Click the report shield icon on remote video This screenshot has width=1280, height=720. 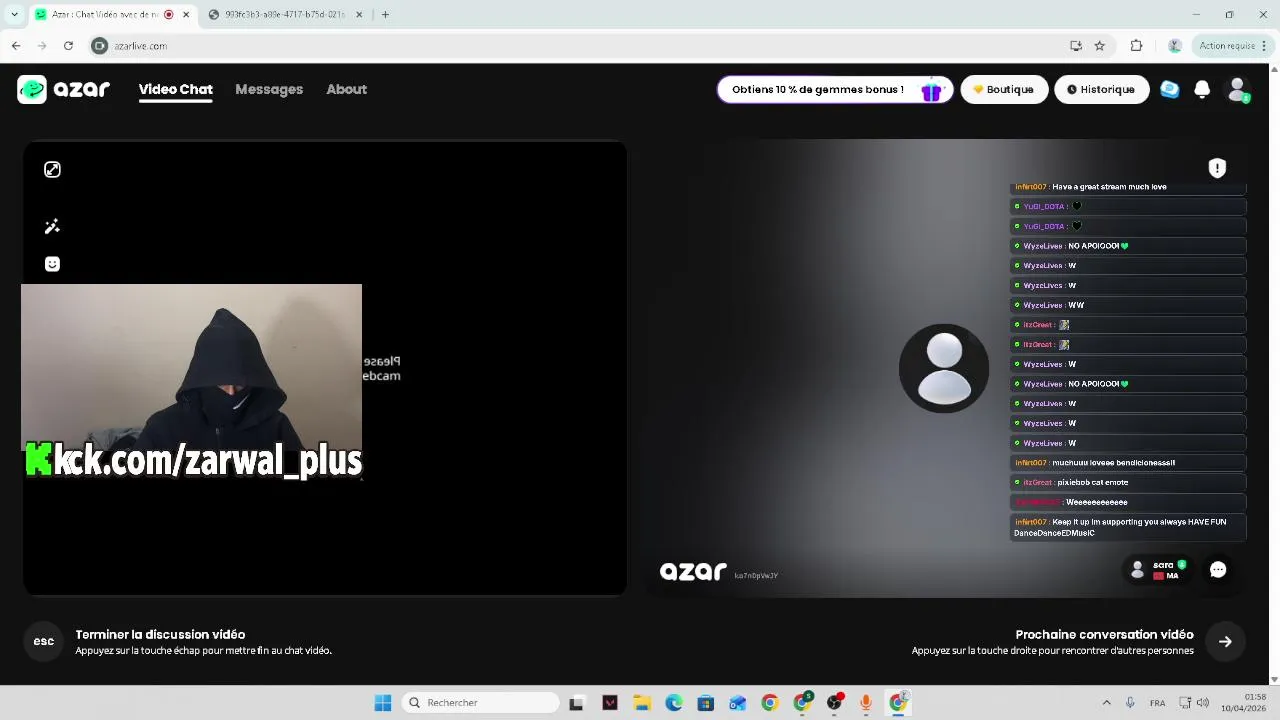pyautogui.click(x=1217, y=168)
